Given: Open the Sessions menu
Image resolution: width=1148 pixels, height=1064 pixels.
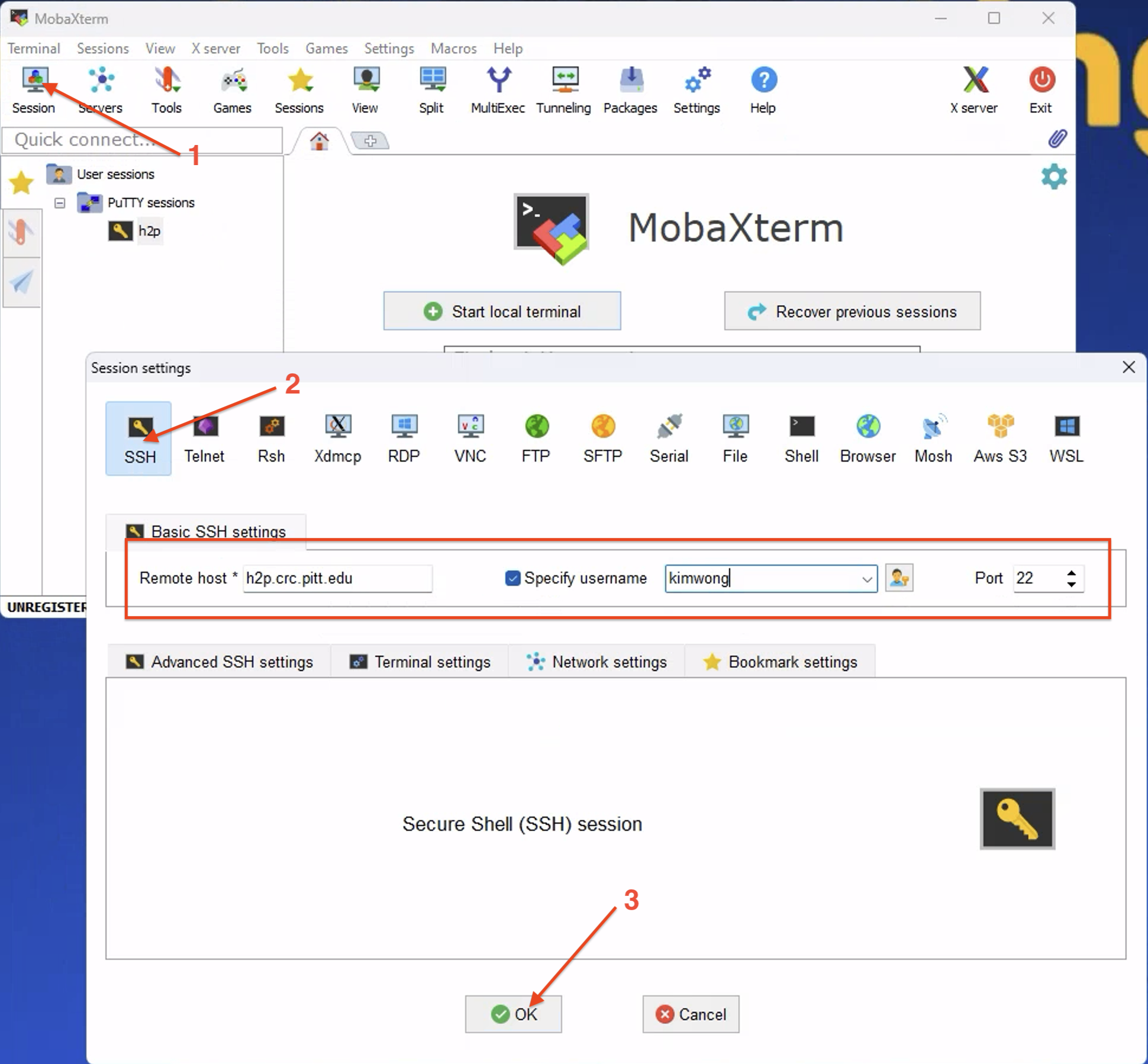Looking at the screenshot, I should click(x=103, y=49).
